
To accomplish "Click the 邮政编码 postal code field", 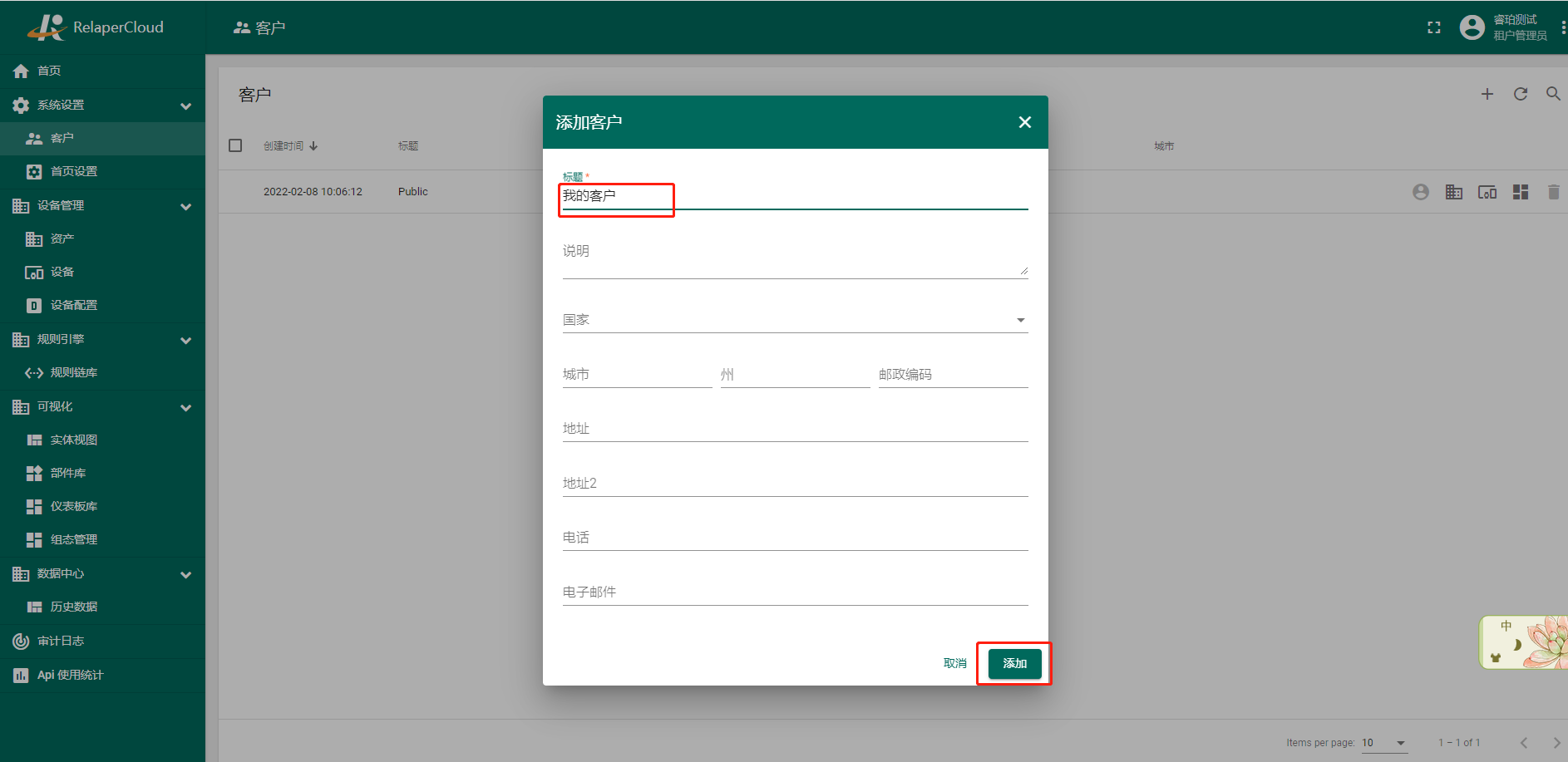I will pos(953,375).
